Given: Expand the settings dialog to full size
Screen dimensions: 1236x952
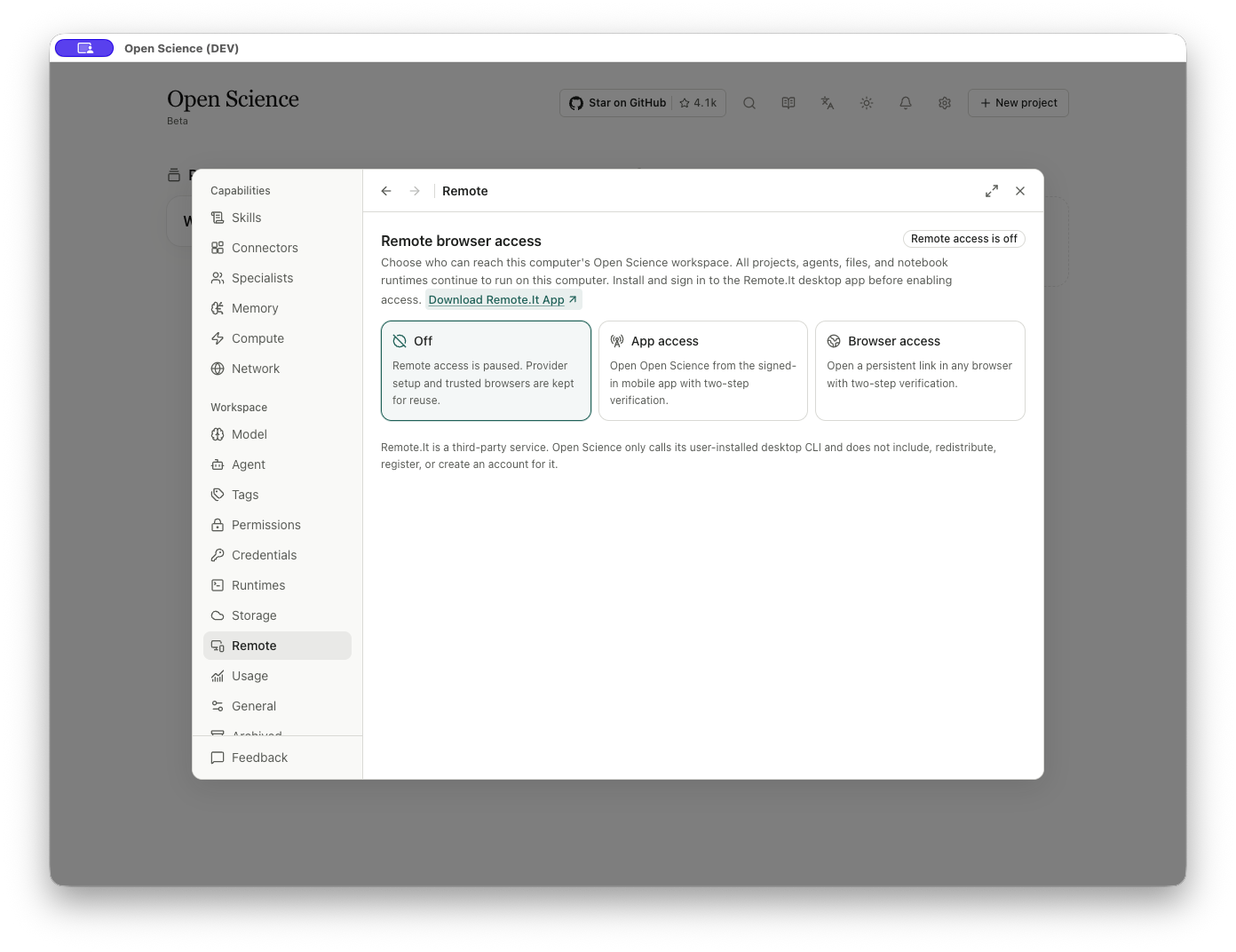Looking at the screenshot, I should click(x=992, y=191).
